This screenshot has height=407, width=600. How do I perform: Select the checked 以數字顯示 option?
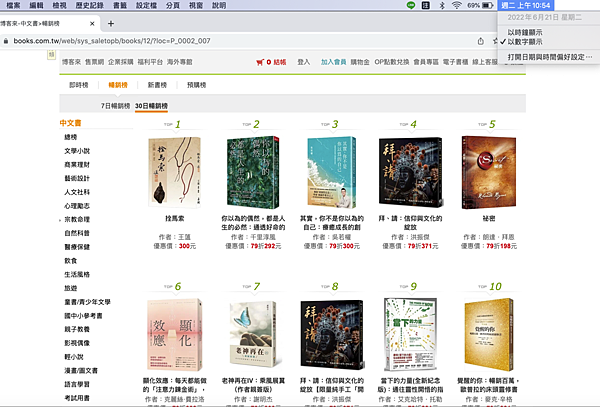(x=525, y=42)
